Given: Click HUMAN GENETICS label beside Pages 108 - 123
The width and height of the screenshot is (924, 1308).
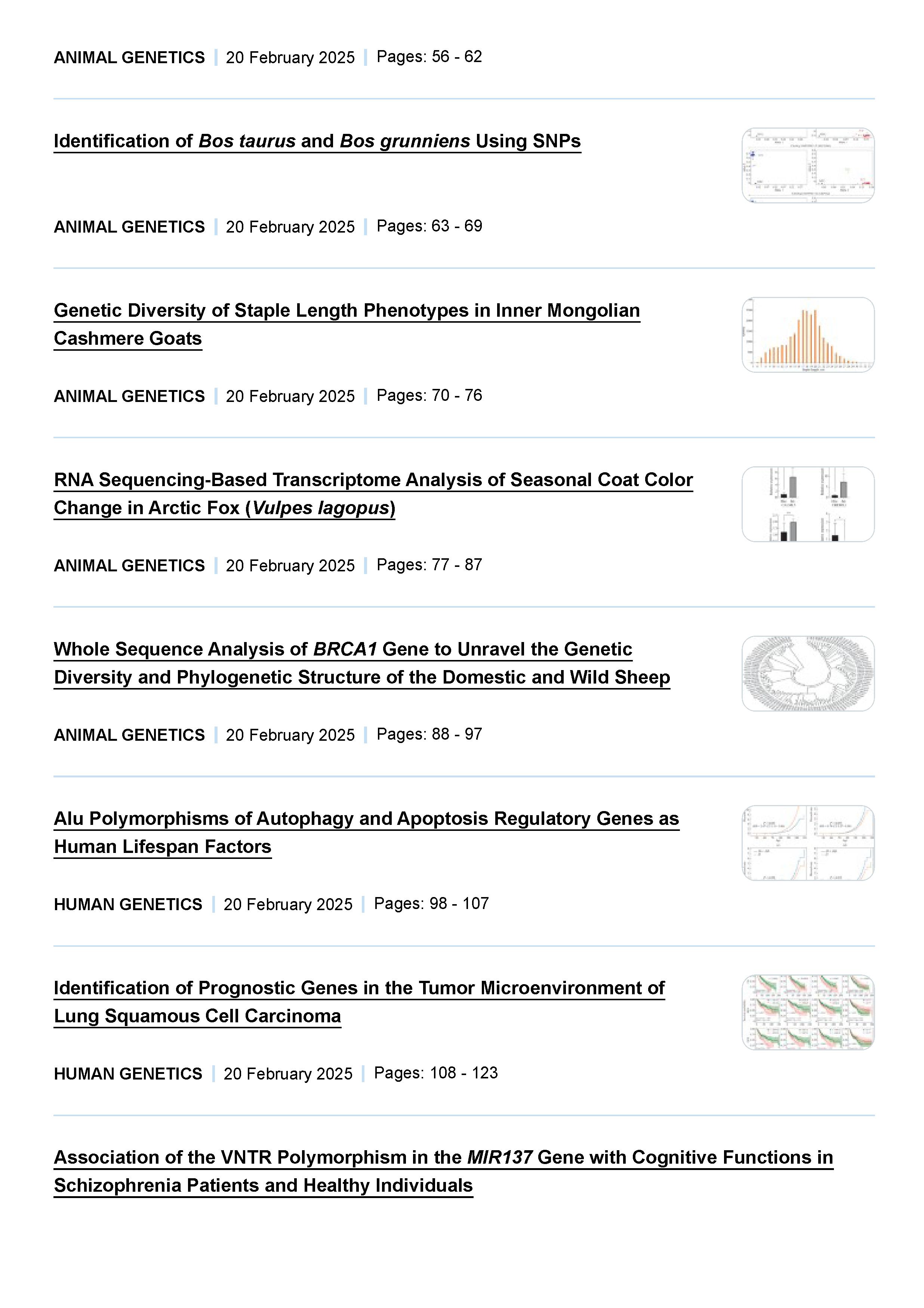Looking at the screenshot, I should pos(128,1073).
